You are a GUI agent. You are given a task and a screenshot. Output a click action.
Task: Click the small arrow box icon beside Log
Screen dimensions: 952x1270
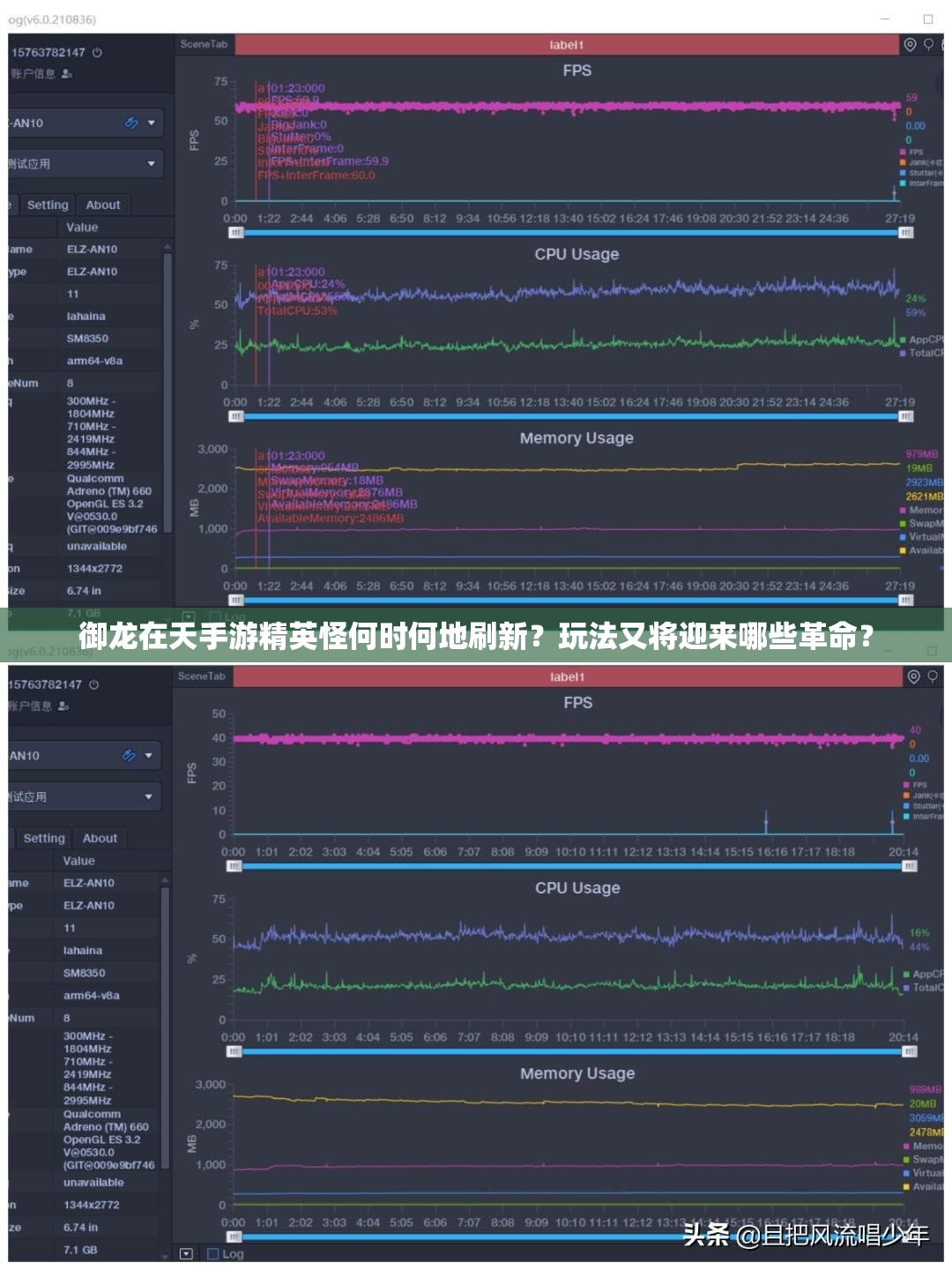point(186,1253)
